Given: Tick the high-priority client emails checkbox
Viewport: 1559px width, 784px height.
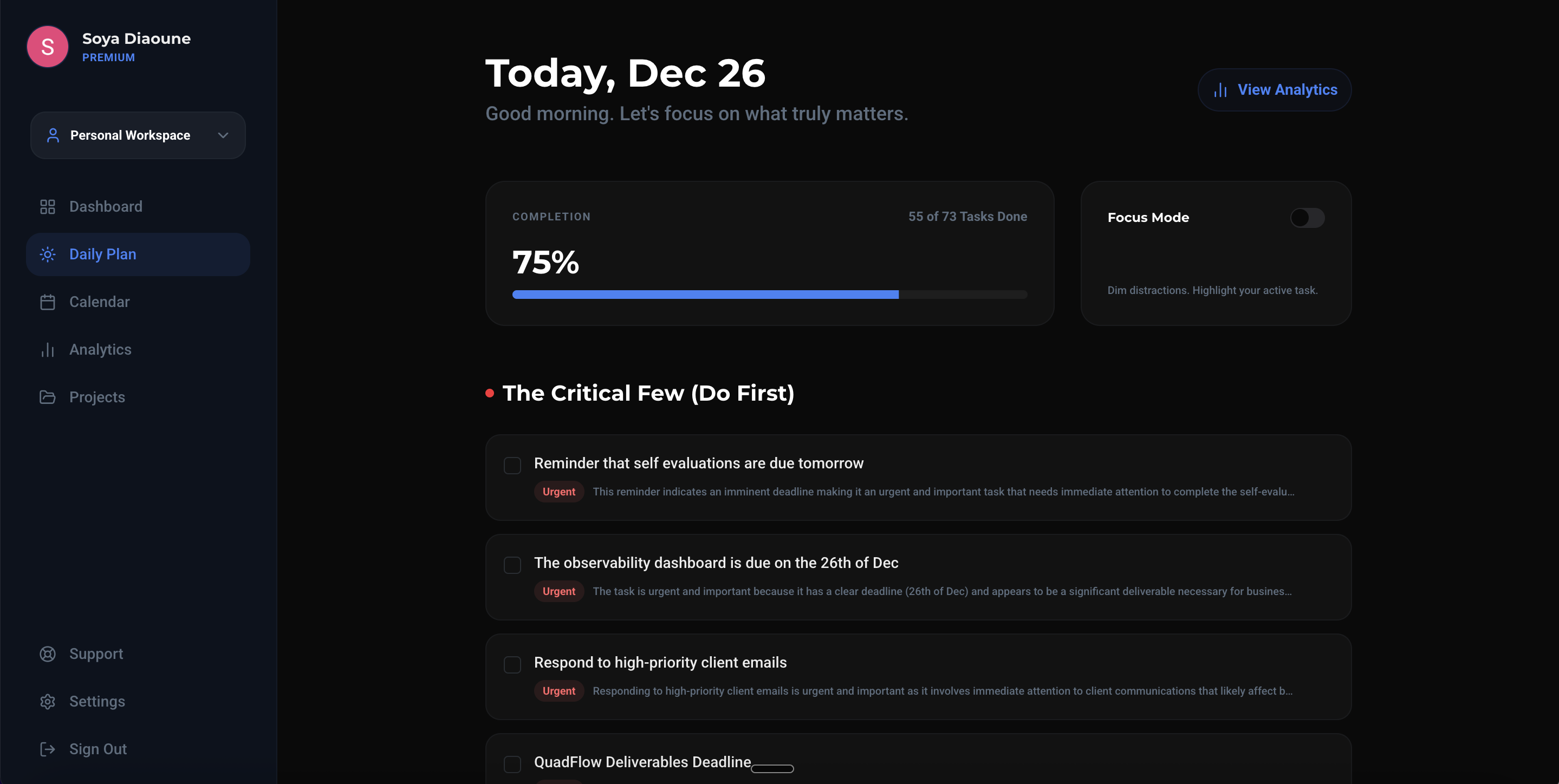Looking at the screenshot, I should [512, 665].
